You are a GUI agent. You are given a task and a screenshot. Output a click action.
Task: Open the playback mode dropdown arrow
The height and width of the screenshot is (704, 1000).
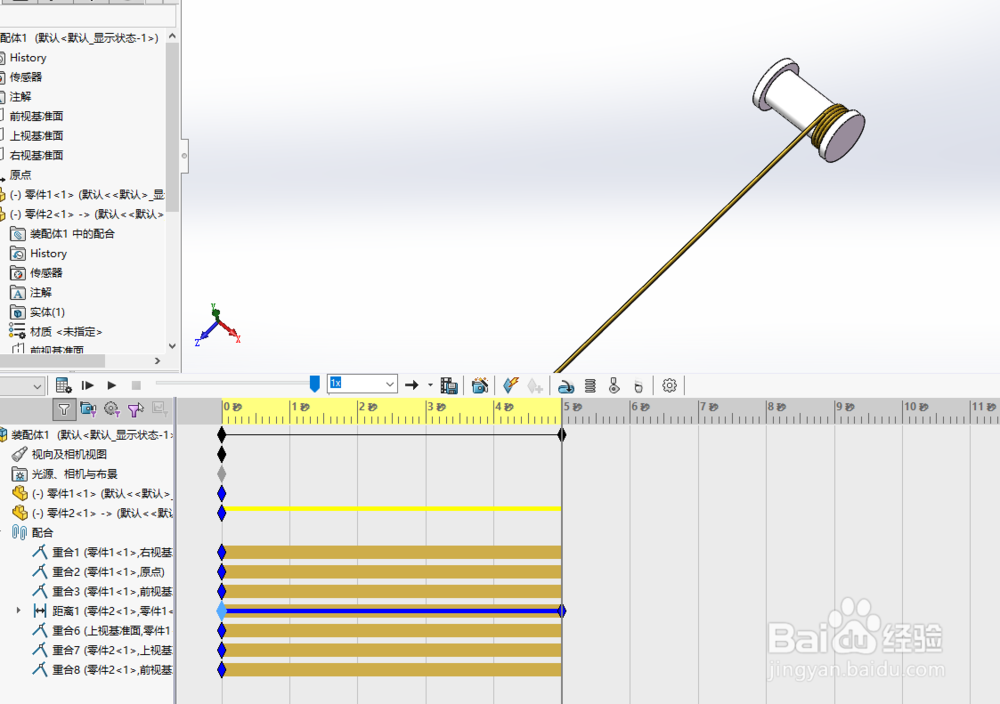[x=429, y=385]
